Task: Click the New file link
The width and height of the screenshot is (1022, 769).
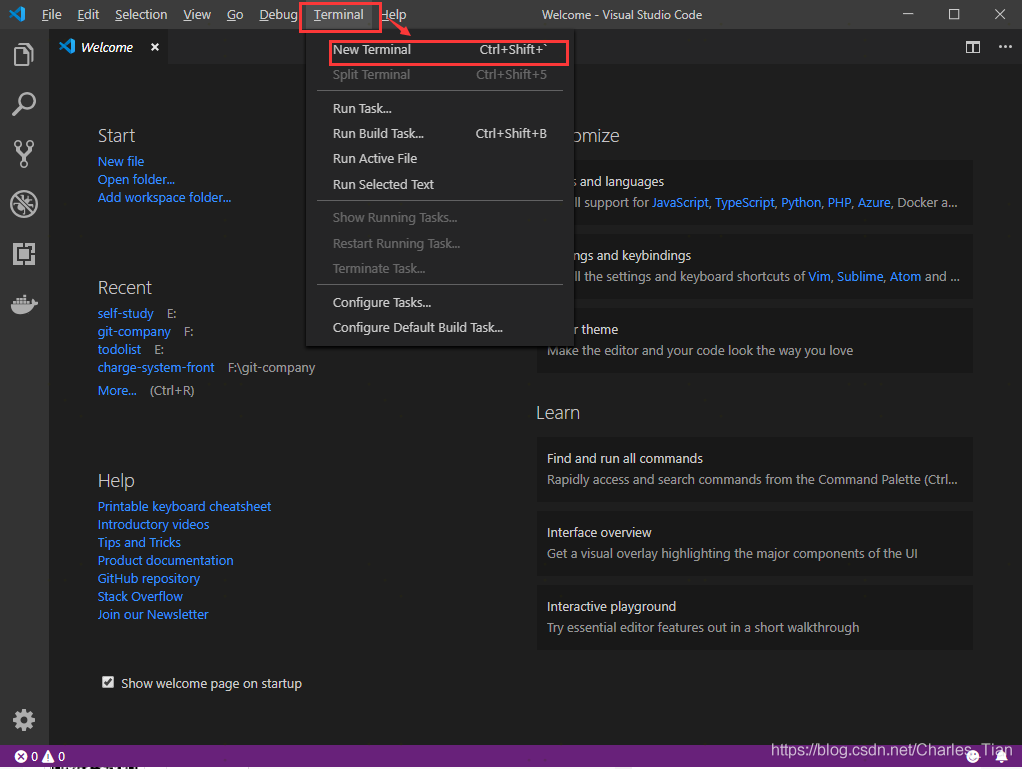Action: point(121,162)
